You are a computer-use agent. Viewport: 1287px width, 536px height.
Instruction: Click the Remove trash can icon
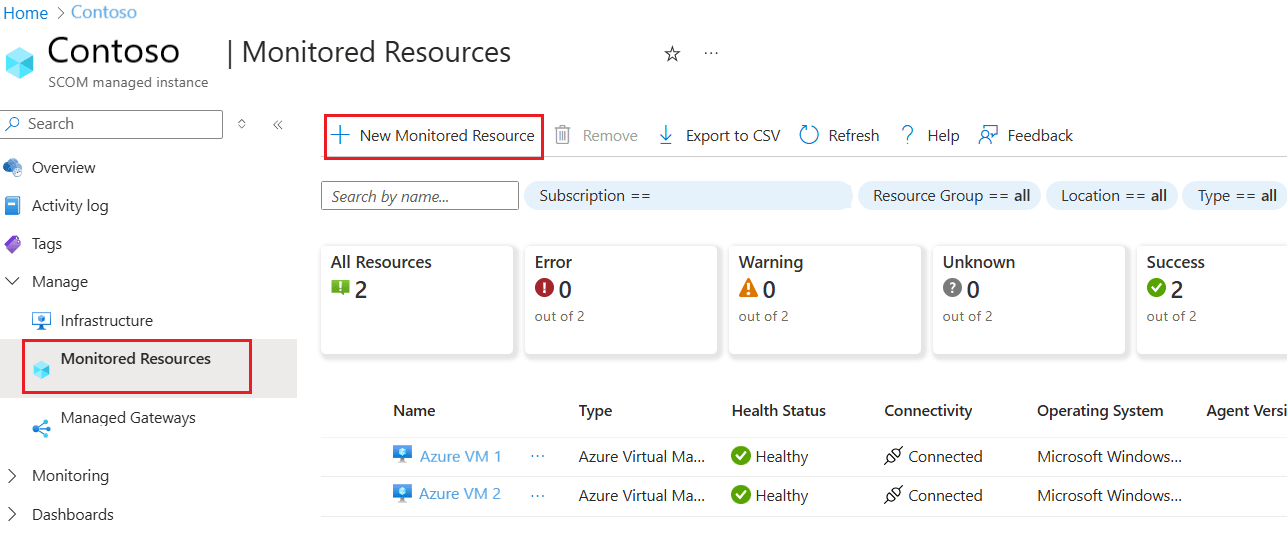pos(563,135)
